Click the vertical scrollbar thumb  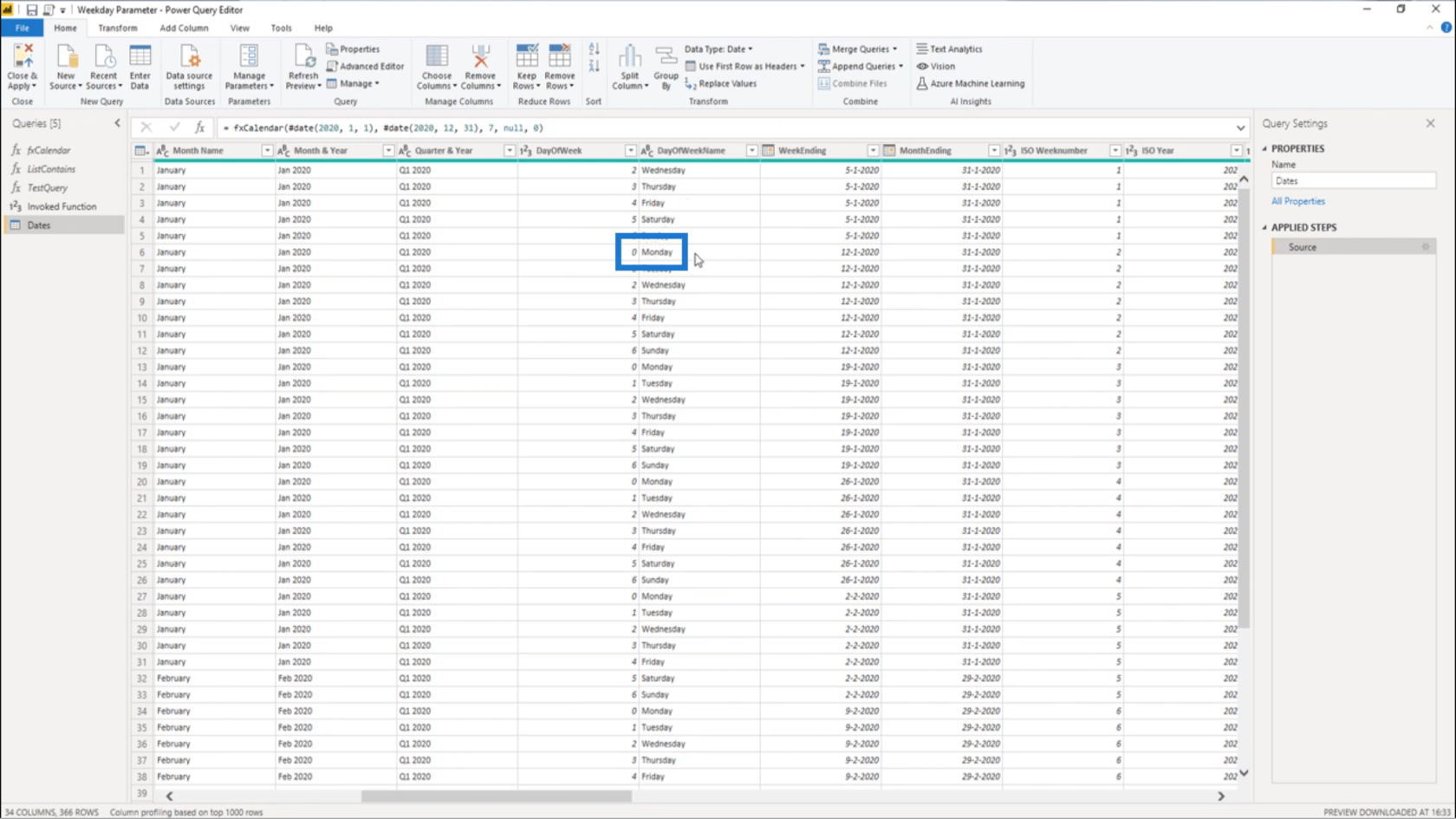pos(1244,407)
